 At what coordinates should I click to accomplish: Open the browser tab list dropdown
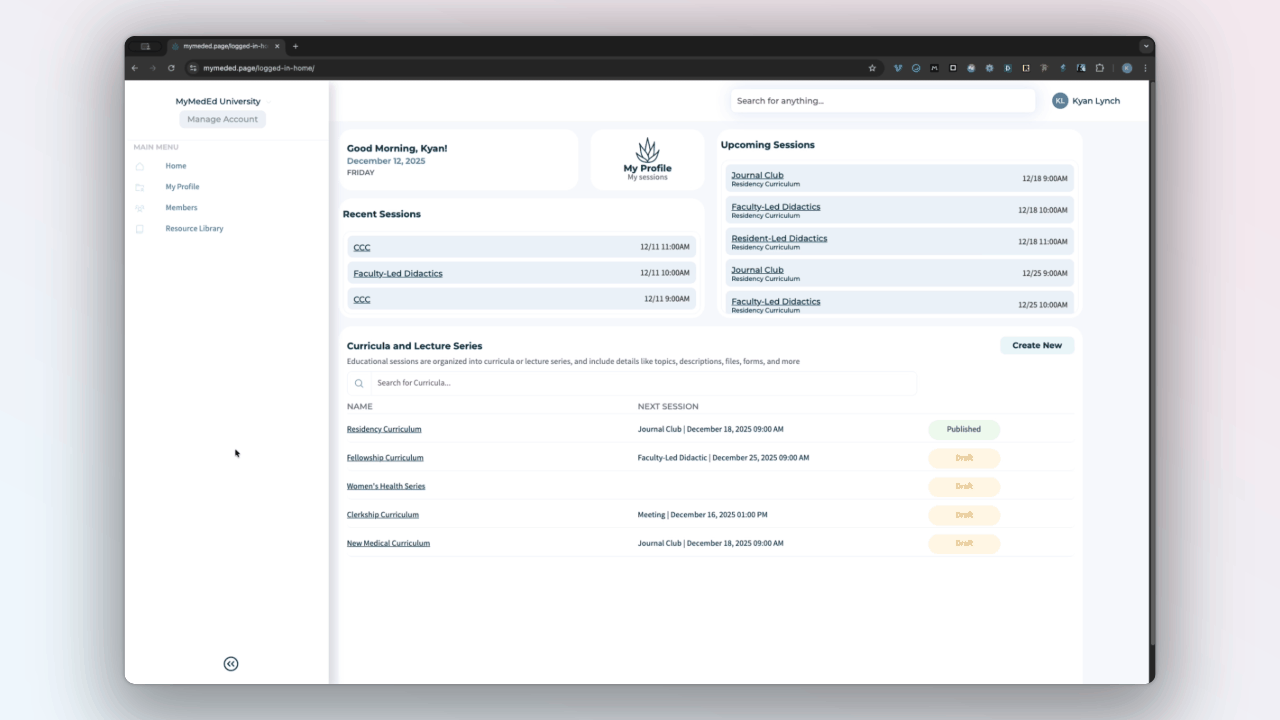(x=1145, y=46)
